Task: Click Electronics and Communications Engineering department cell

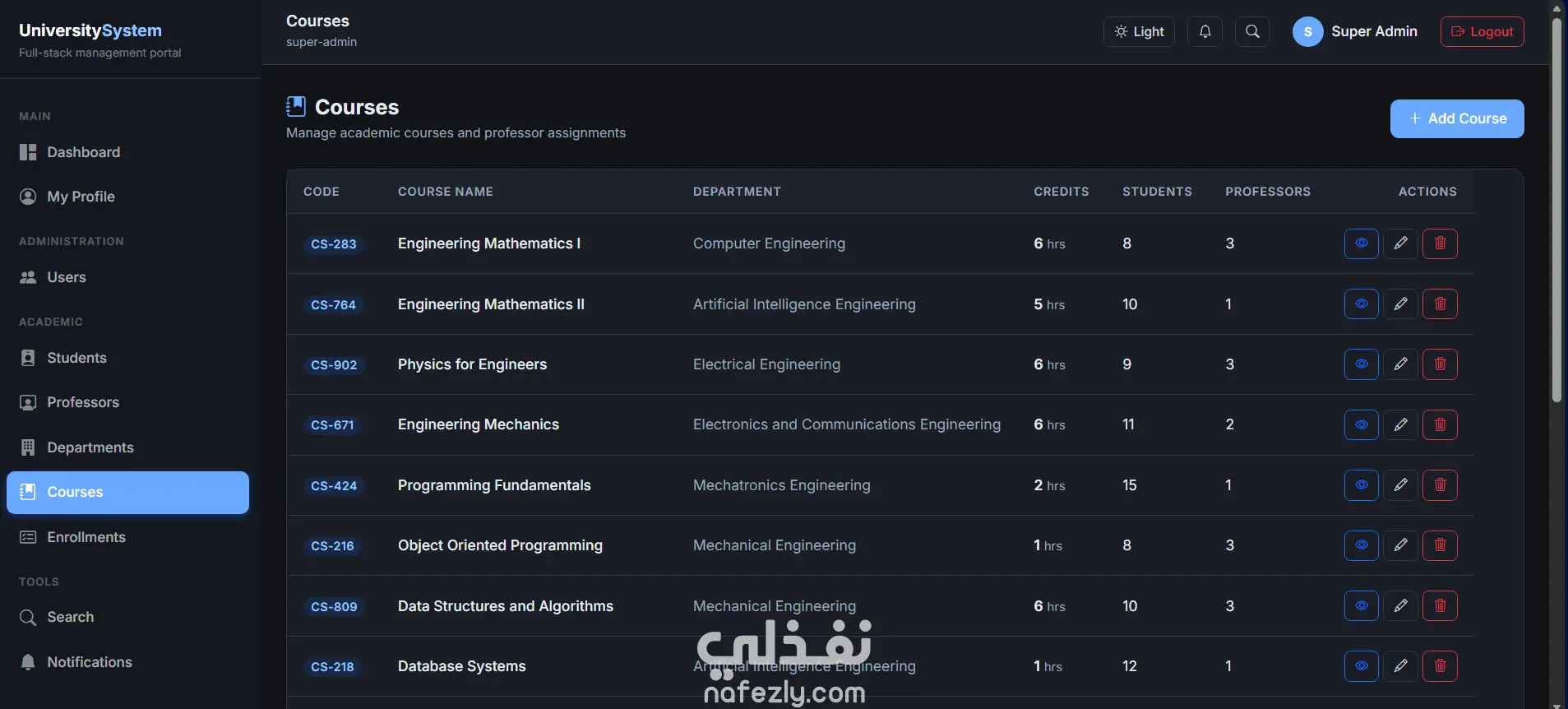Action: (x=847, y=424)
